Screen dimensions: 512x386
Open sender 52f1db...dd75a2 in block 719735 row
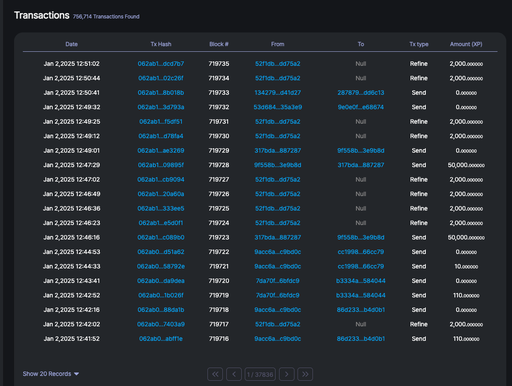pyautogui.click(x=278, y=64)
